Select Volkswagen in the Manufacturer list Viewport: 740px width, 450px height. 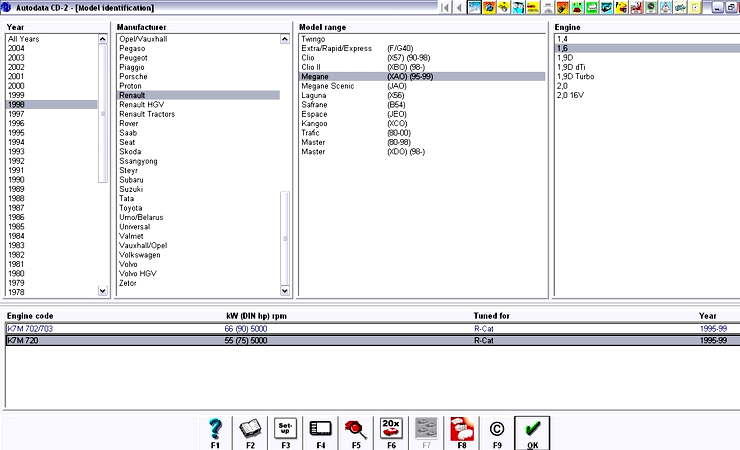coord(198,255)
